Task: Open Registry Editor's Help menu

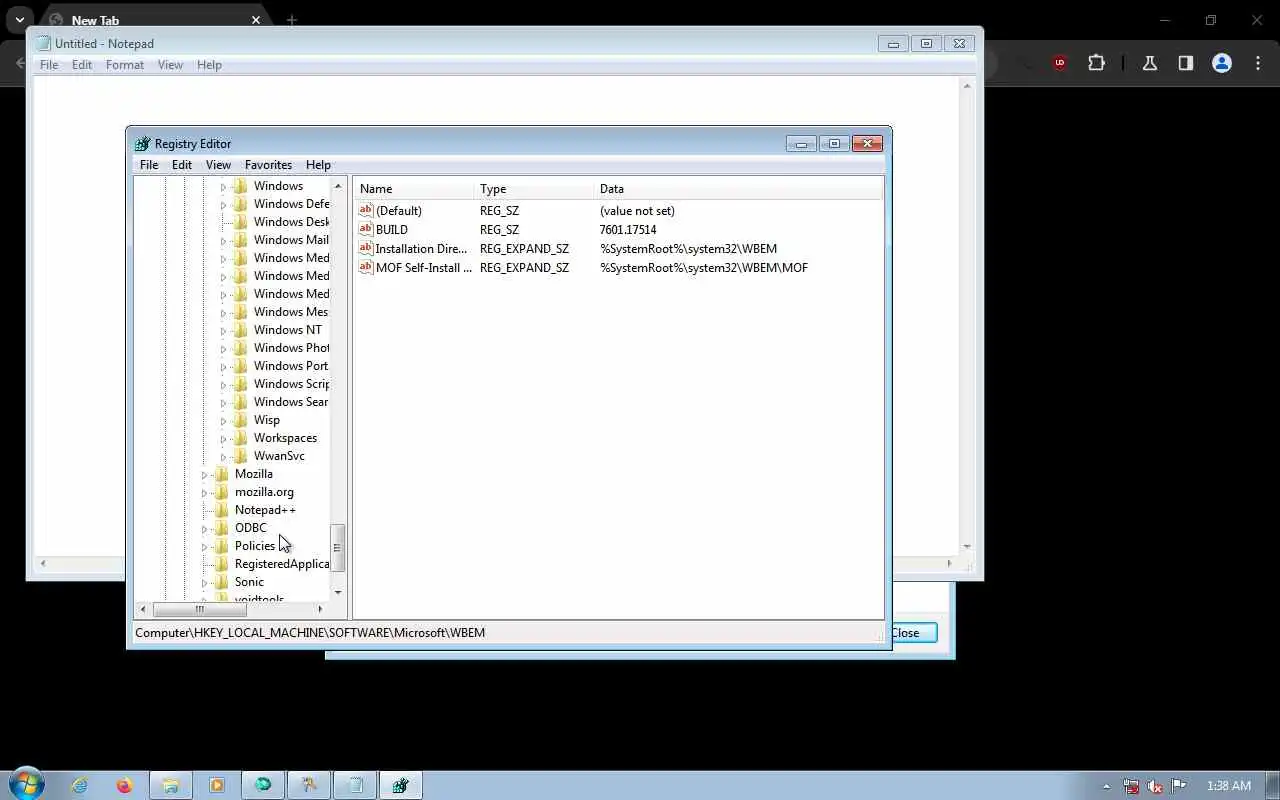Action: click(x=318, y=165)
